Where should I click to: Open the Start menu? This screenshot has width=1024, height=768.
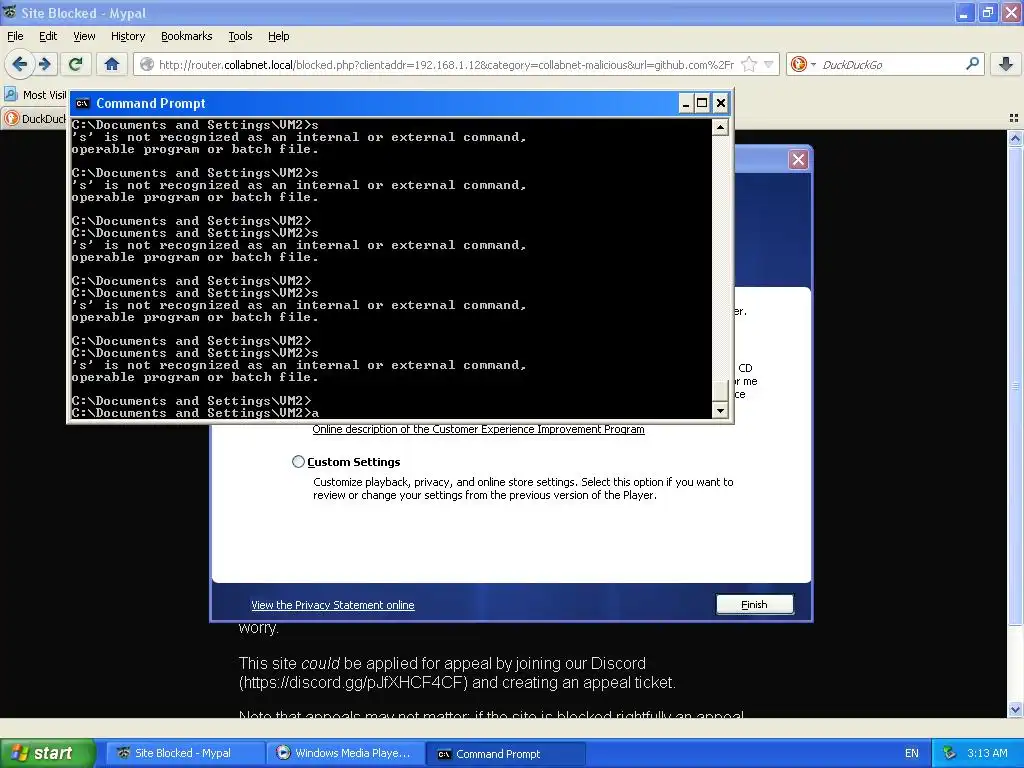pos(48,753)
